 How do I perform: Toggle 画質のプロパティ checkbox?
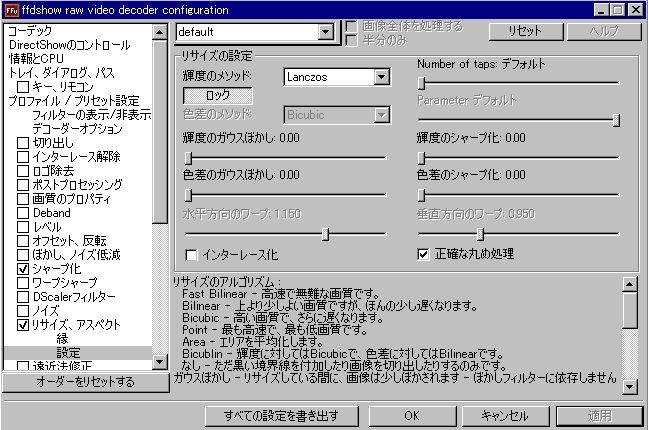[x=23, y=199]
